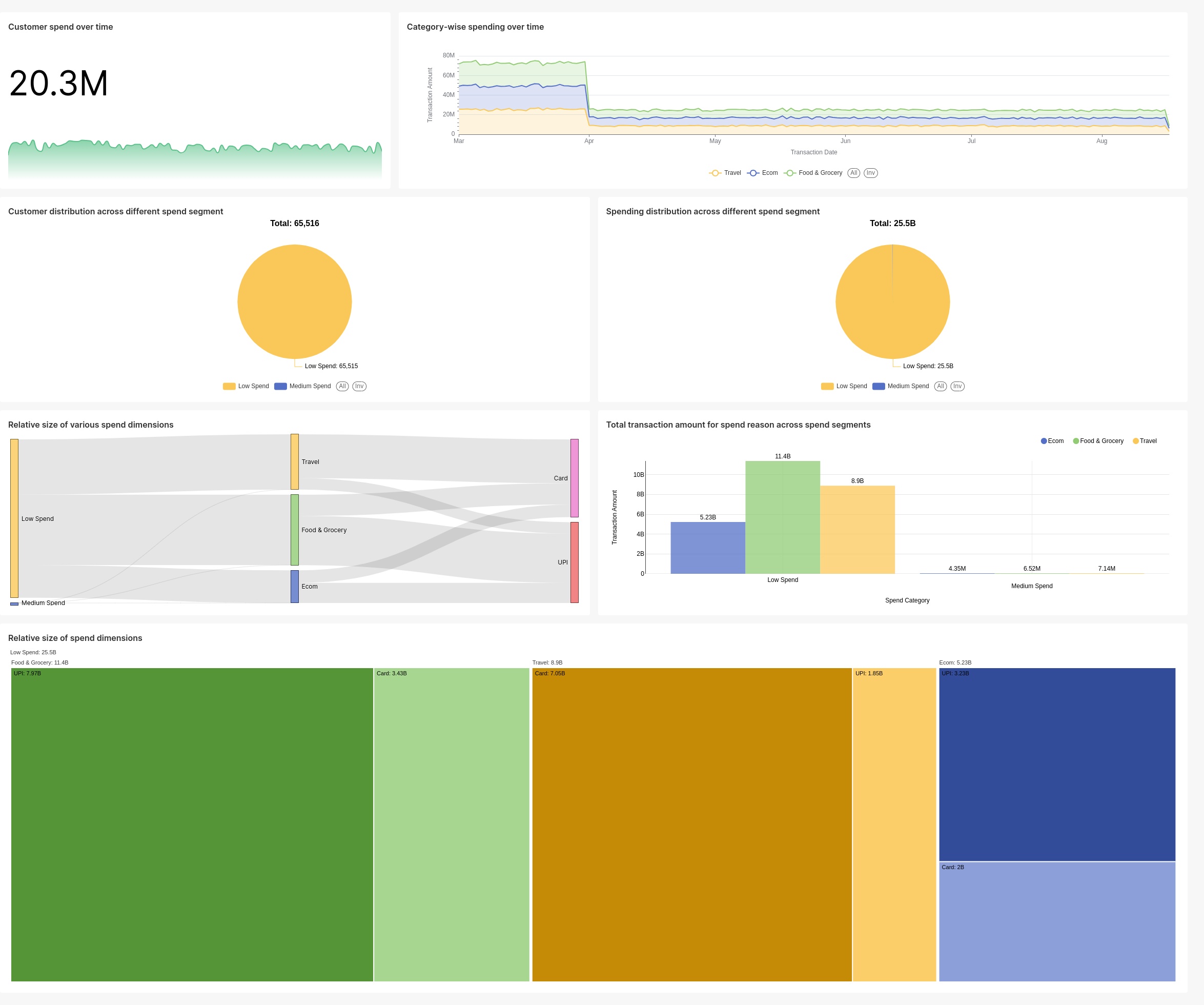Toggle Food & Grocery in bar chart legend
This screenshot has height=1005, width=1204.
coord(1098,440)
